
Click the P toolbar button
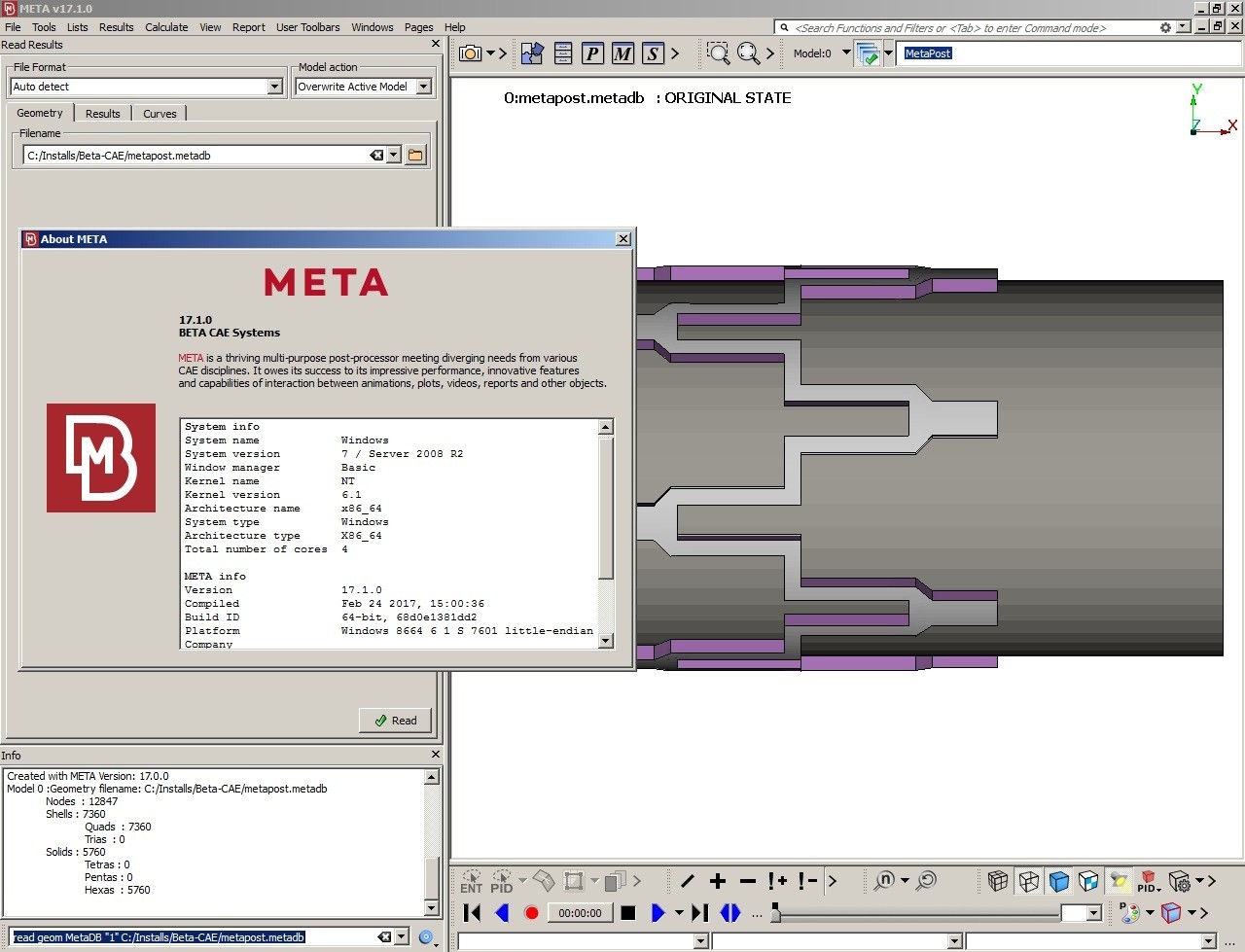click(x=592, y=53)
